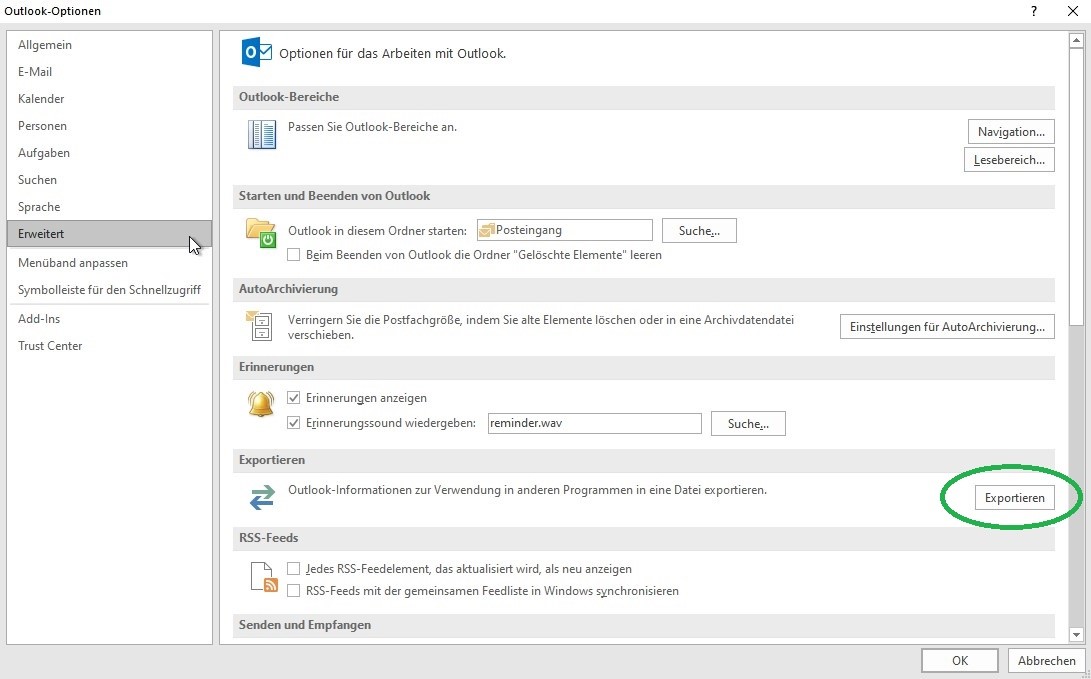The height and width of the screenshot is (679, 1091).
Task: Click the help question mark icon
Action: pos(1034,10)
